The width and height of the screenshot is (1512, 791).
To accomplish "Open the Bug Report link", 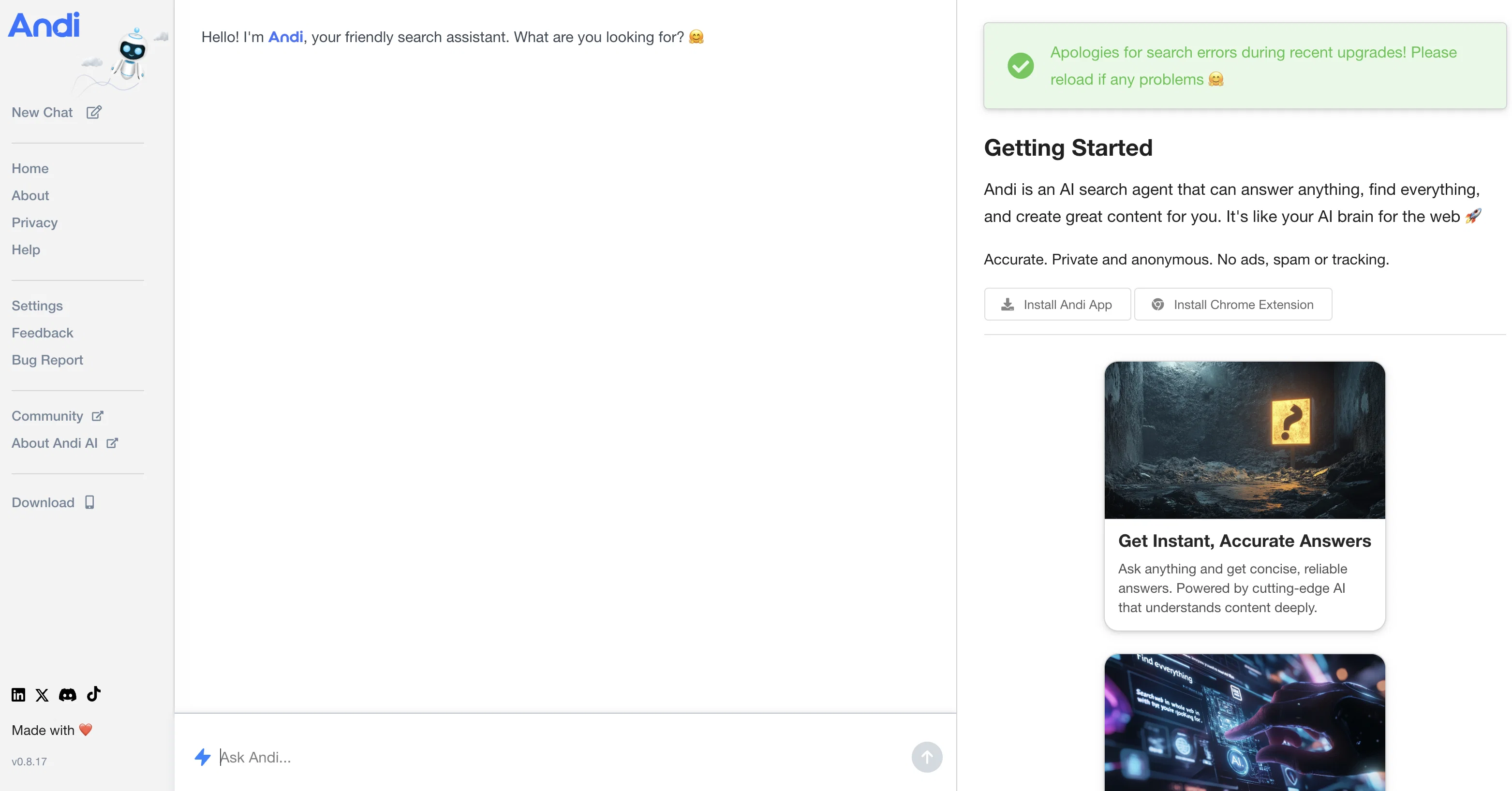I will (x=47, y=360).
